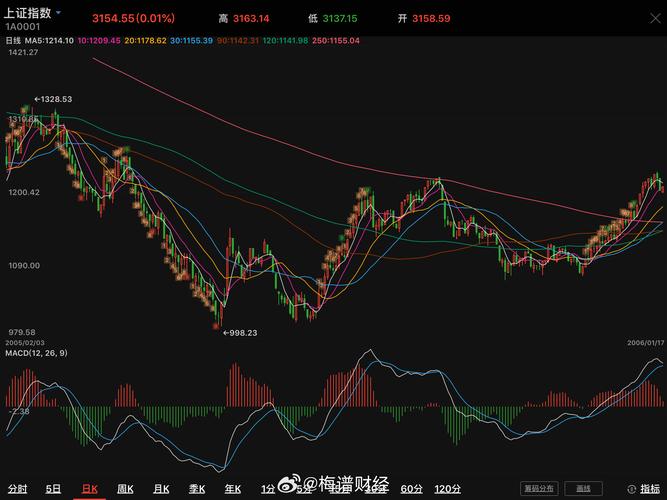Click the 998.23 low price marker

coord(238,332)
